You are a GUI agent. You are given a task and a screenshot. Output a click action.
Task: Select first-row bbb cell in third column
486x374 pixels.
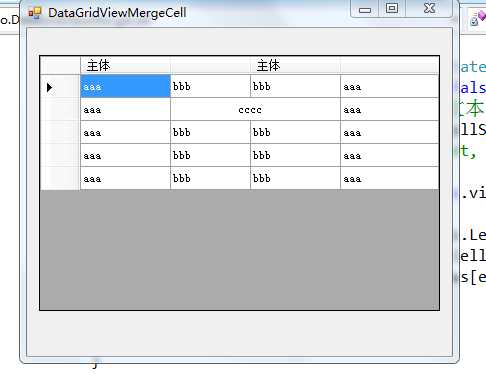(x=295, y=86)
